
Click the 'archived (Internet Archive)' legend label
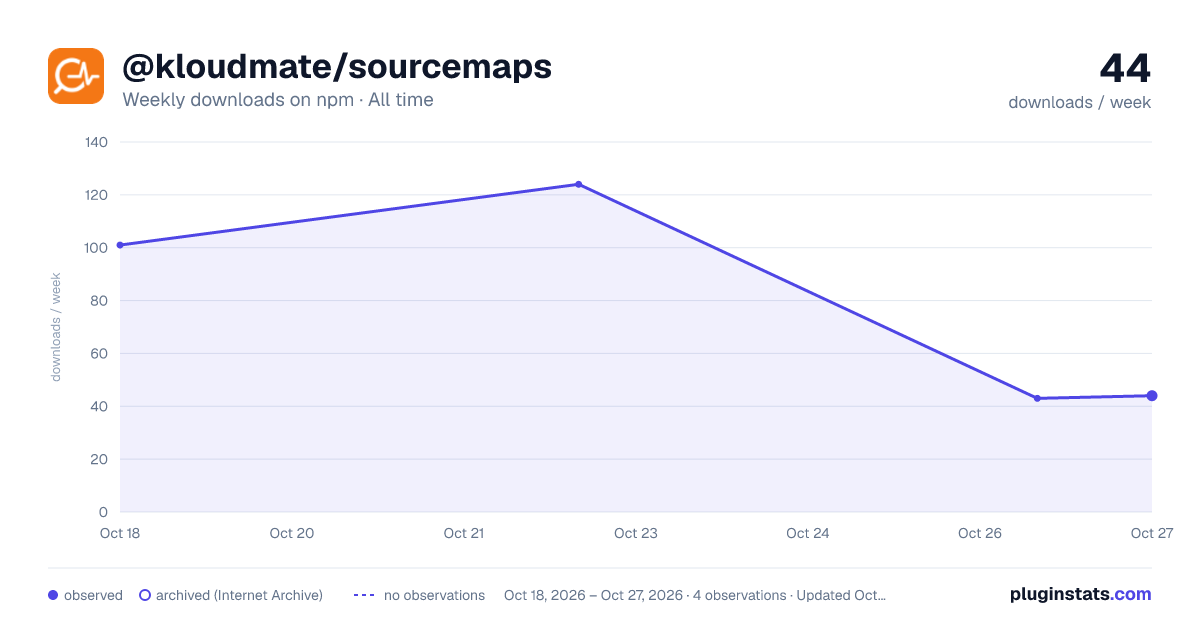(239, 595)
